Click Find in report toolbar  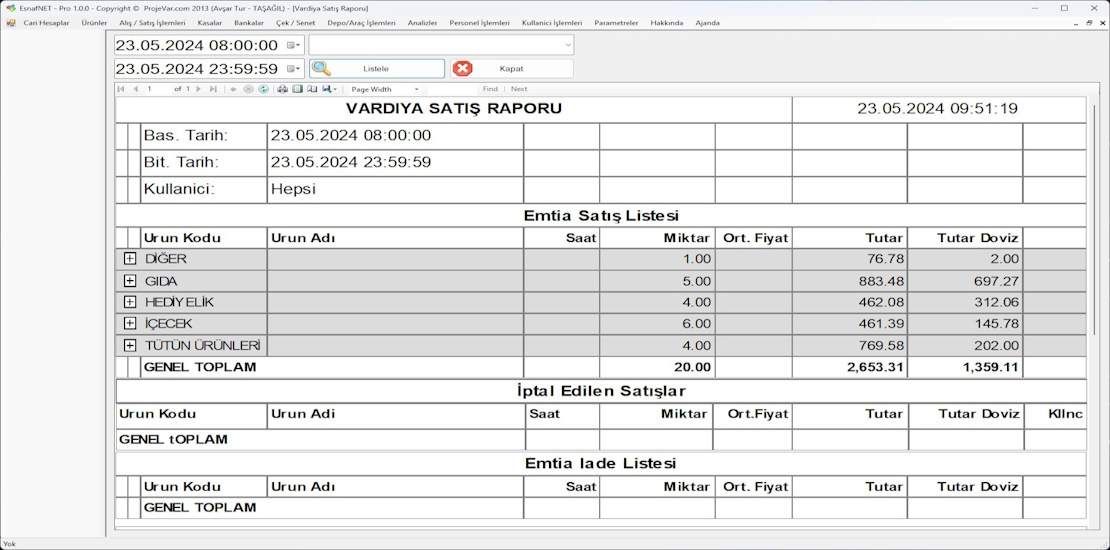point(490,89)
